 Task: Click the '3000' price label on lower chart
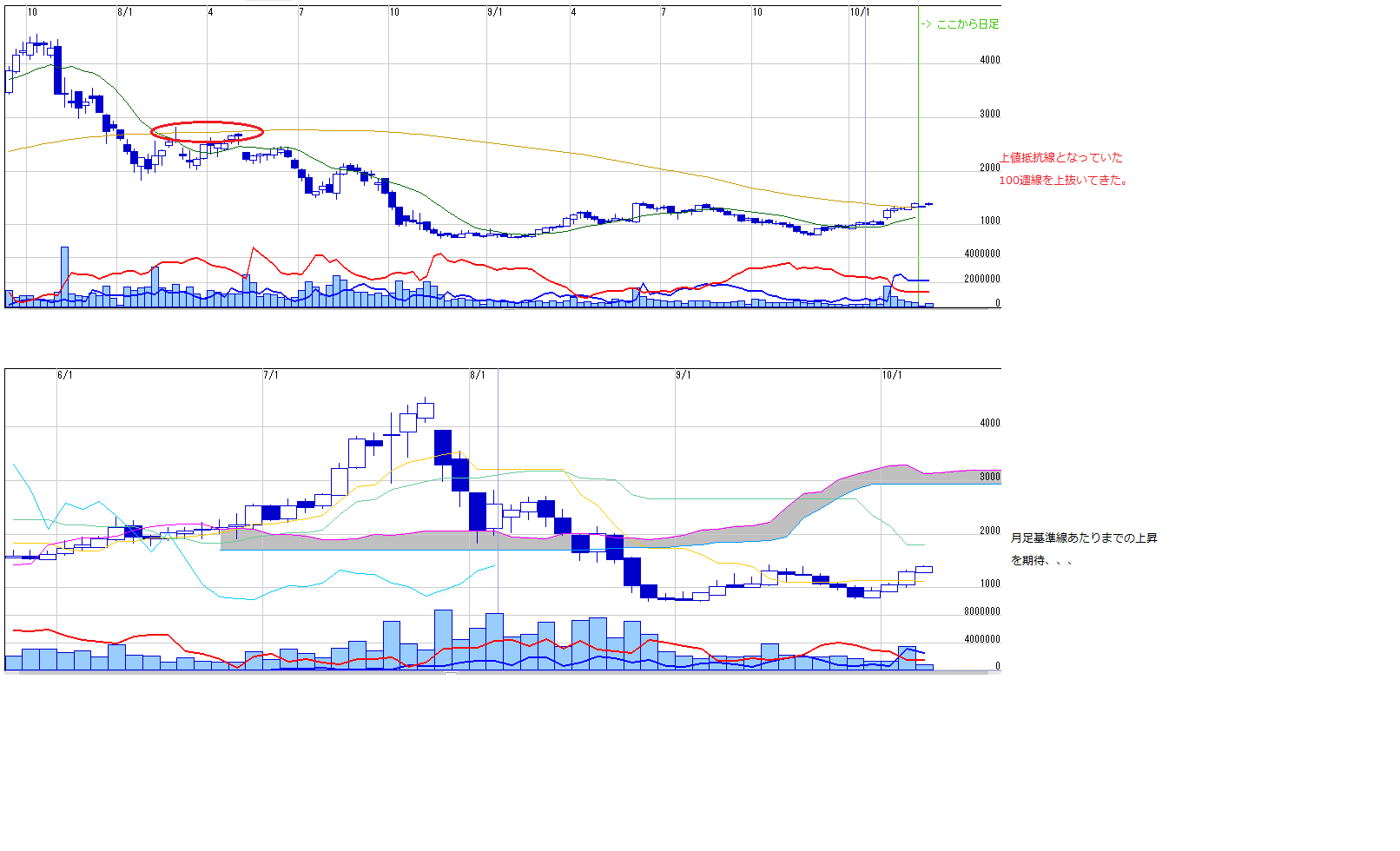click(990, 477)
